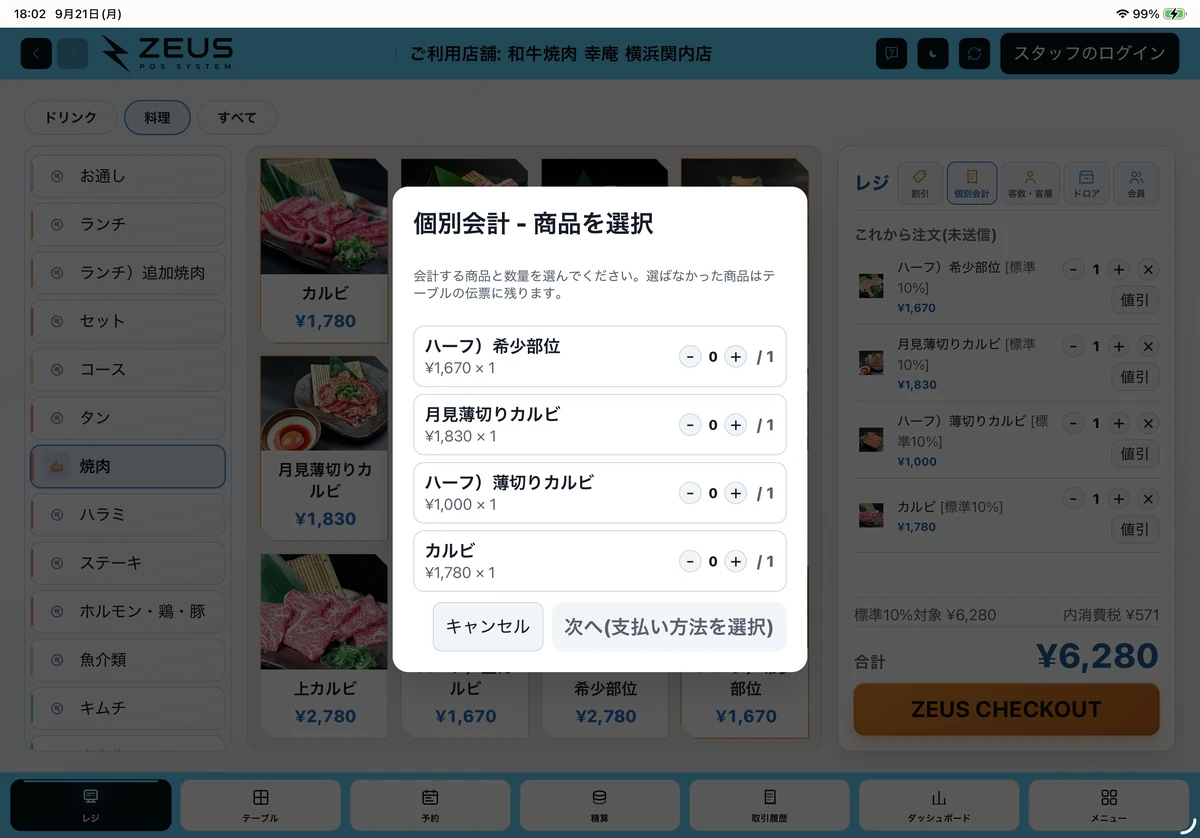
Task: Open the レジ bottom tab
Action: (x=91, y=805)
